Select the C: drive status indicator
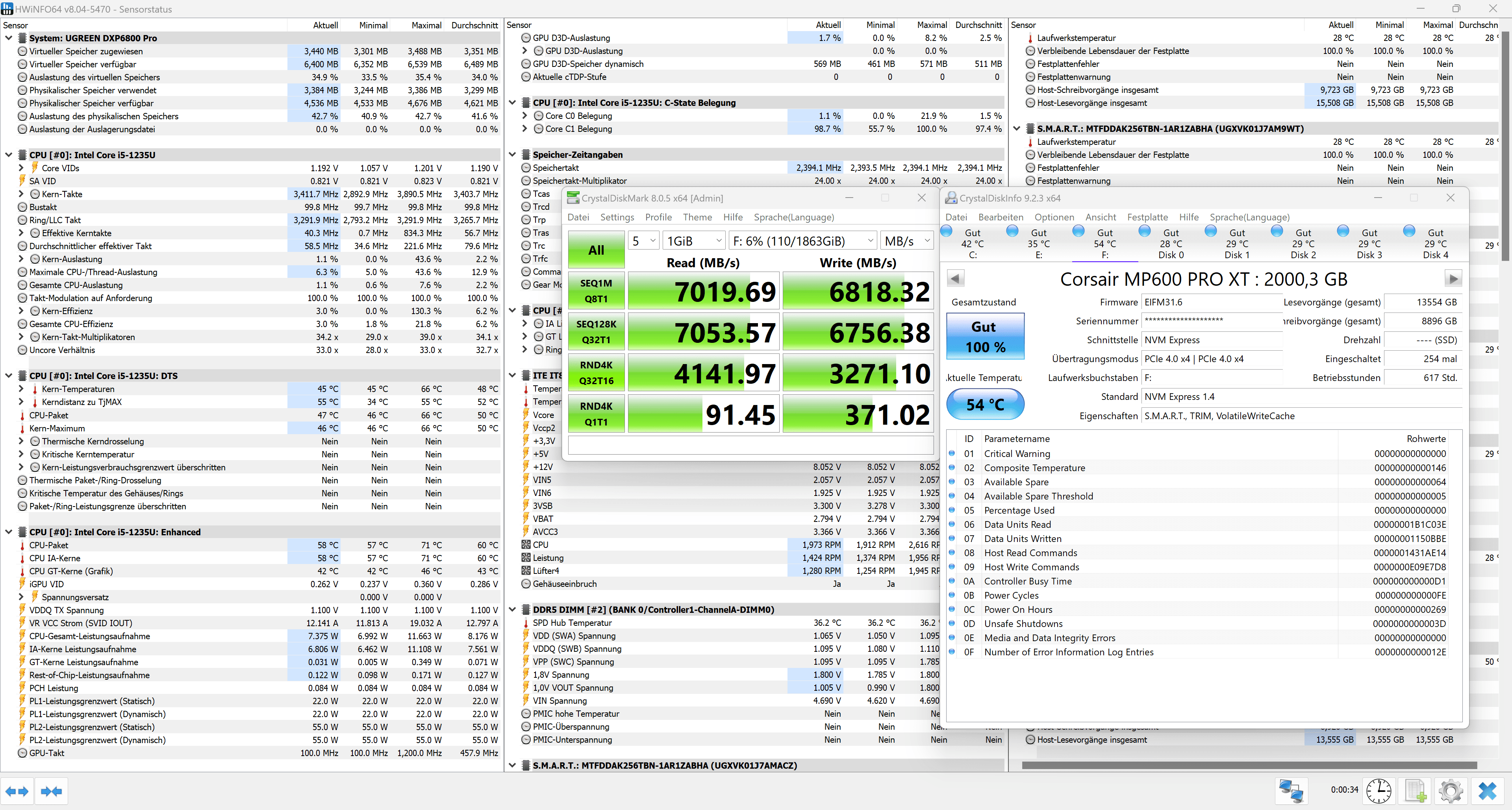Image resolution: width=1512 pixels, height=810 pixels. 972,243
